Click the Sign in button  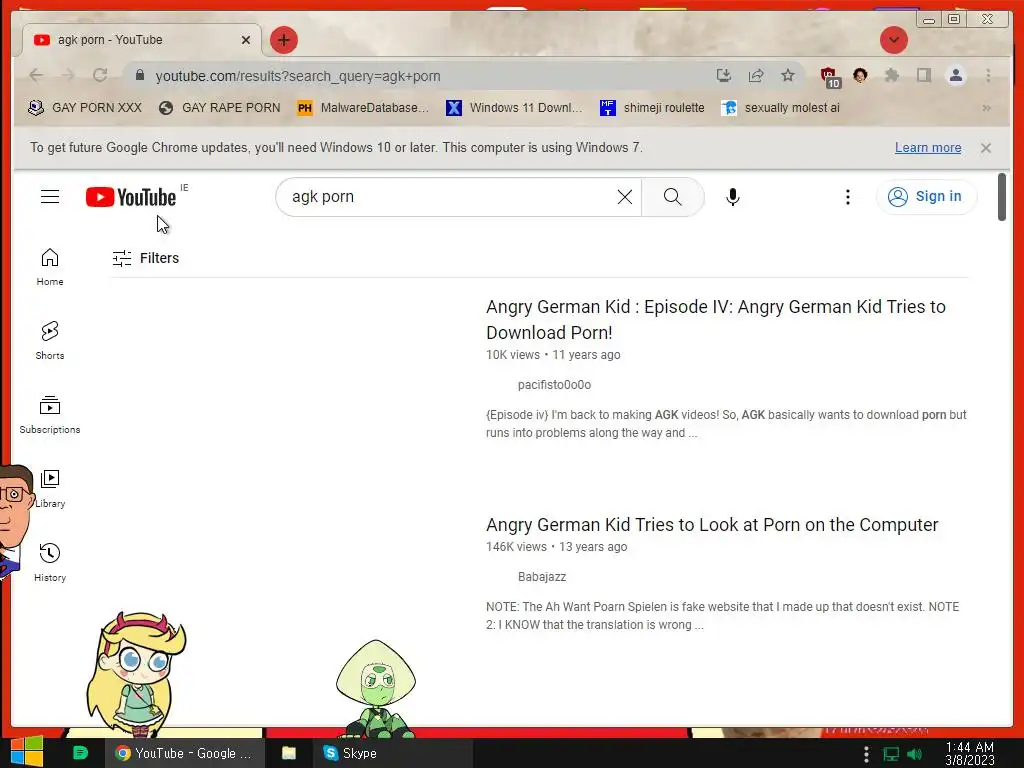pos(926,197)
